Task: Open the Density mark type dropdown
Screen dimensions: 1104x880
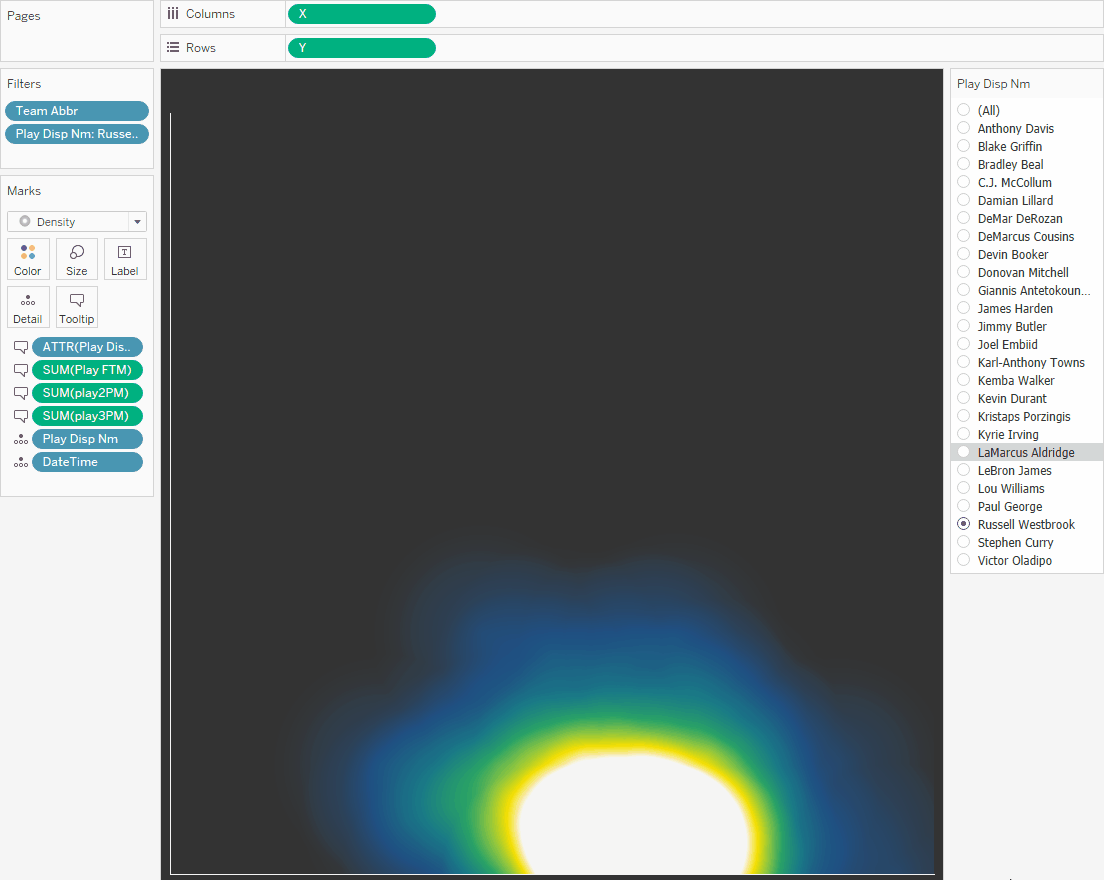Action: tap(137, 222)
